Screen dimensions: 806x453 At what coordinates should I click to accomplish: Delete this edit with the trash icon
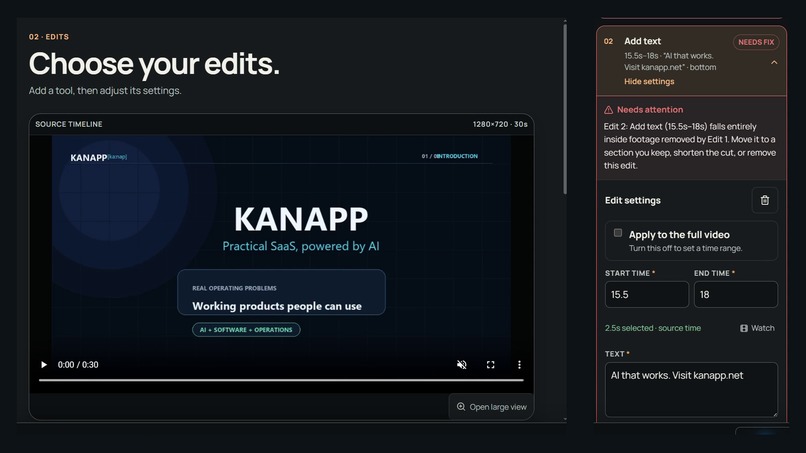click(x=764, y=200)
